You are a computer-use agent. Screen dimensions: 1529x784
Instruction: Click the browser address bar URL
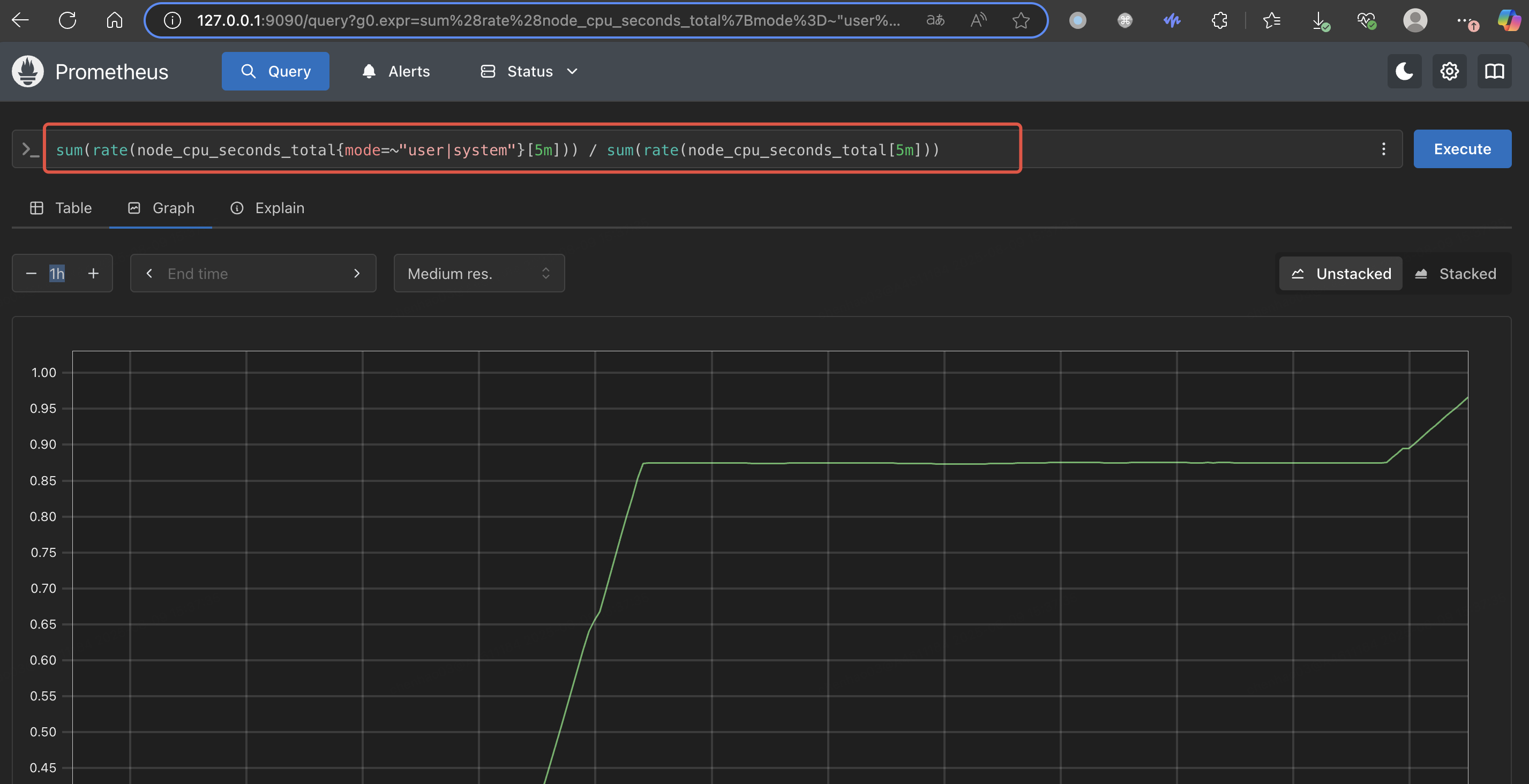549,21
